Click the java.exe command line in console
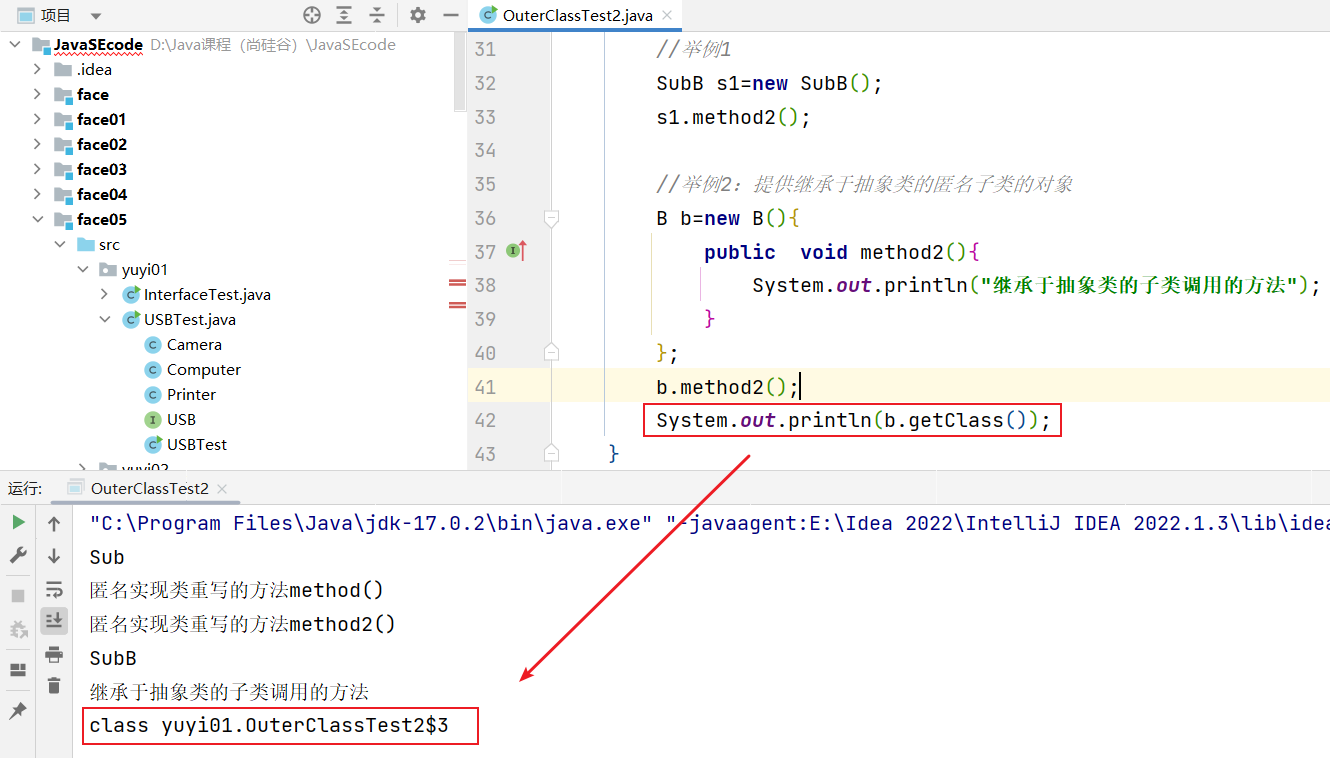The height and width of the screenshot is (758, 1330). [709, 523]
